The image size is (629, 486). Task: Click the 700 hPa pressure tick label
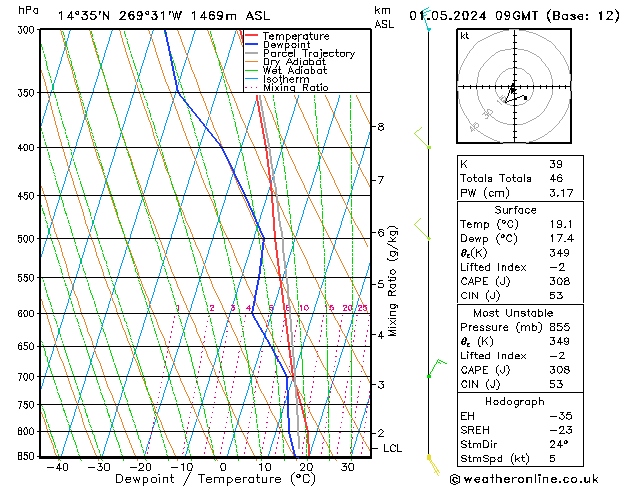coord(26,377)
